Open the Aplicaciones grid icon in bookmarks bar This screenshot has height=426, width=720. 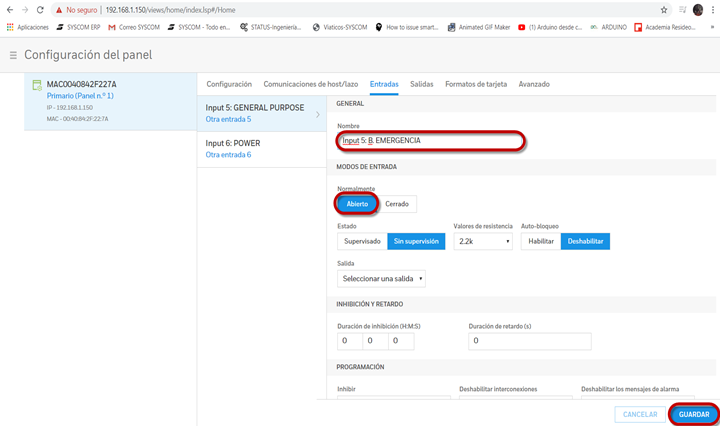click(10, 28)
